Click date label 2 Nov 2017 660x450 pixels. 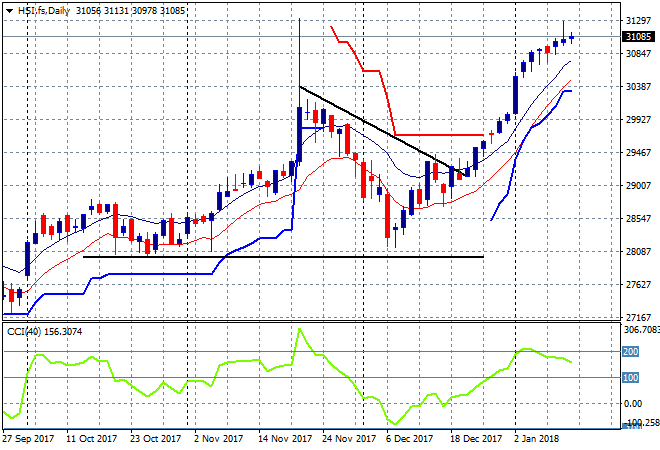[x=218, y=439]
